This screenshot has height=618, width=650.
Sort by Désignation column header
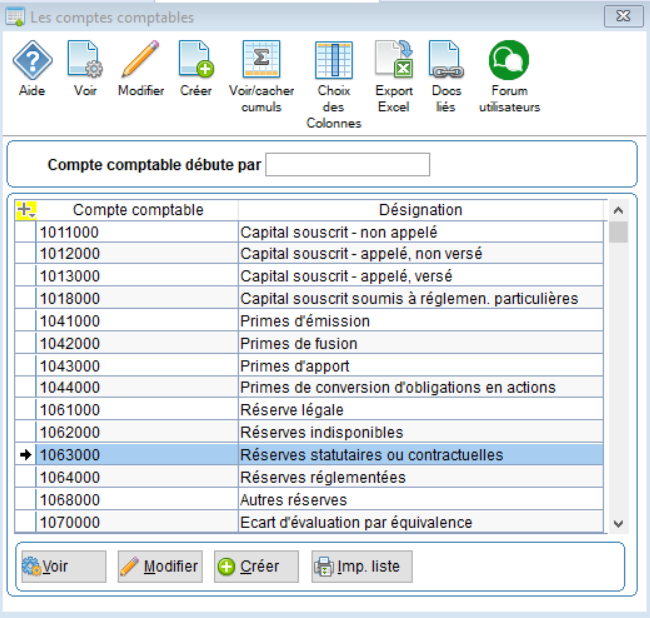tap(420, 210)
